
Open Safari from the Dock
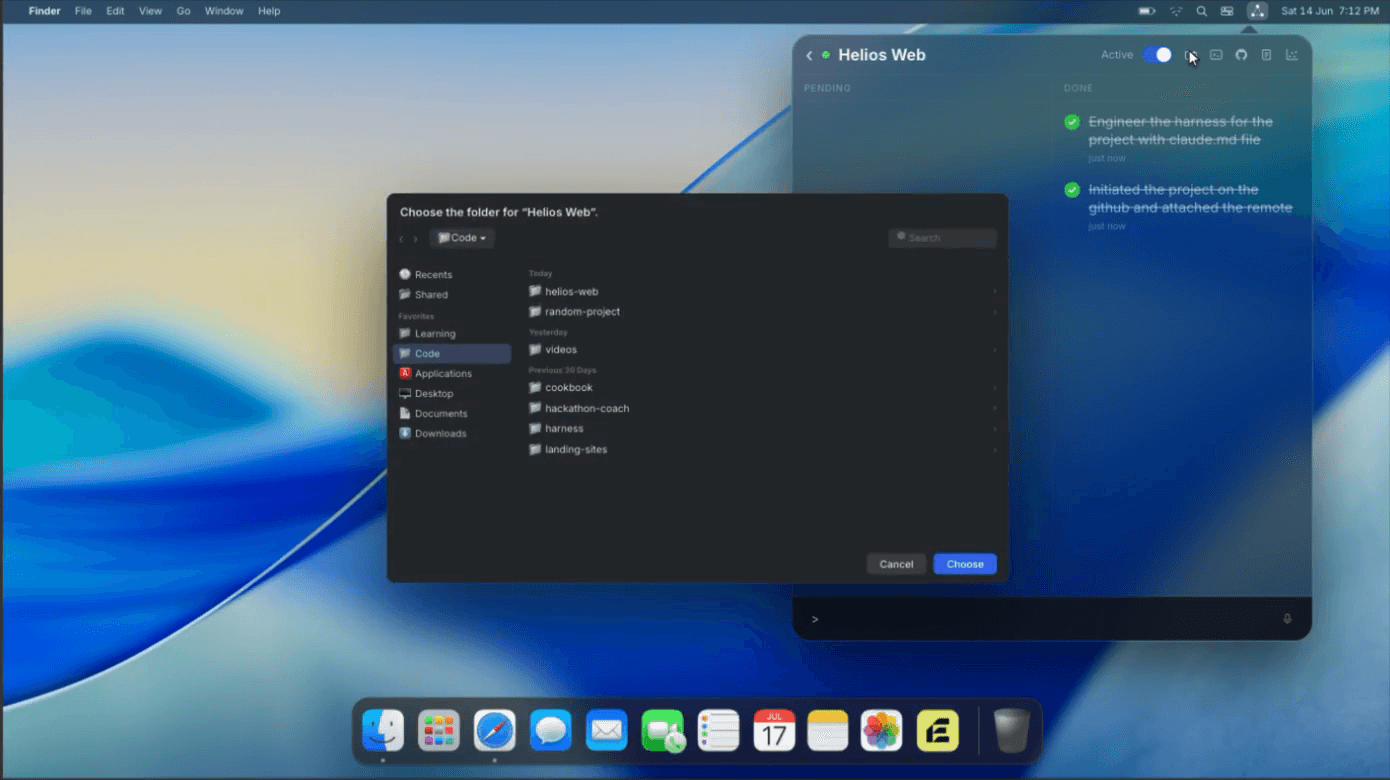pos(495,731)
